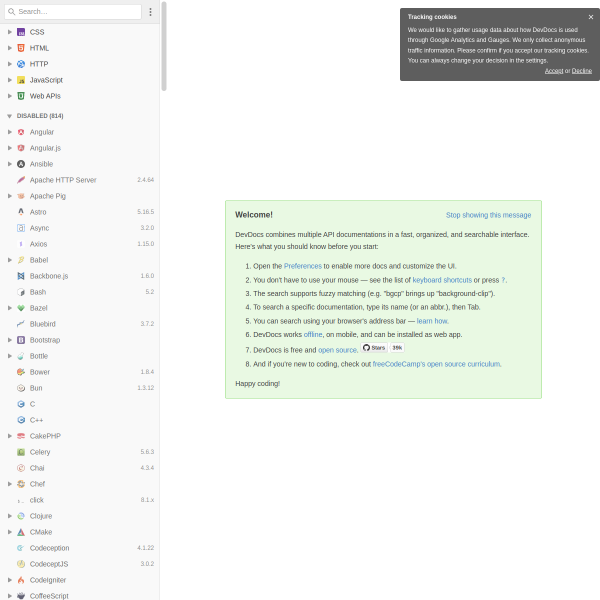Image resolution: width=600 pixels, height=600 pixels.
Task: Click the C language icon
Action: (21, 404)
